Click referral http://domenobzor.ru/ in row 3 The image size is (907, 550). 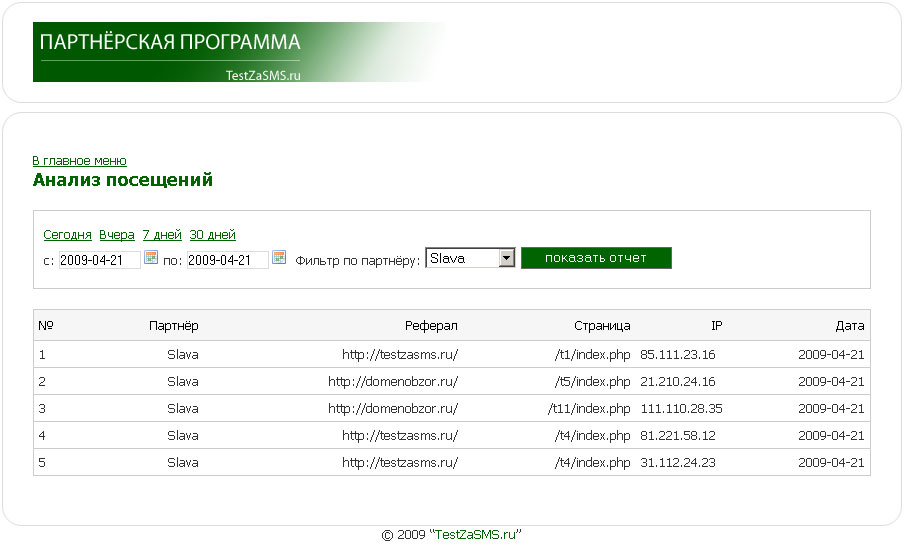pyautogui.click(x=393, y=408)
